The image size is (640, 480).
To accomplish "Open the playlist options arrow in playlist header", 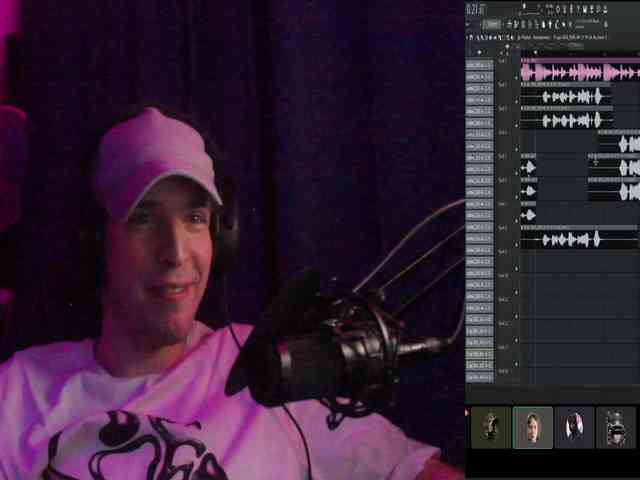I will click(470, 38).
